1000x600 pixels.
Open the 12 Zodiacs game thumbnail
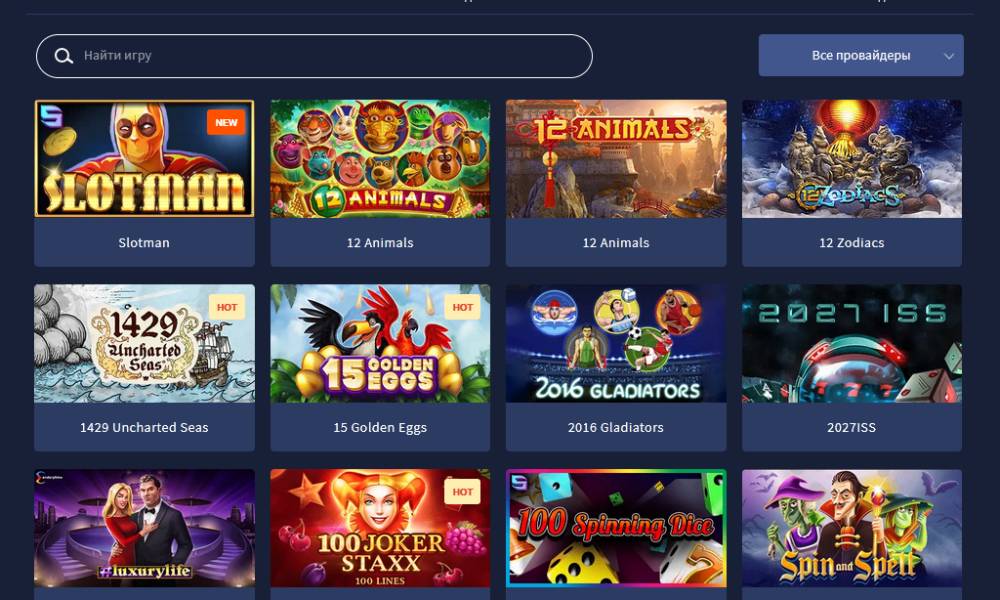pyautogui.click(x=851, y=159)
